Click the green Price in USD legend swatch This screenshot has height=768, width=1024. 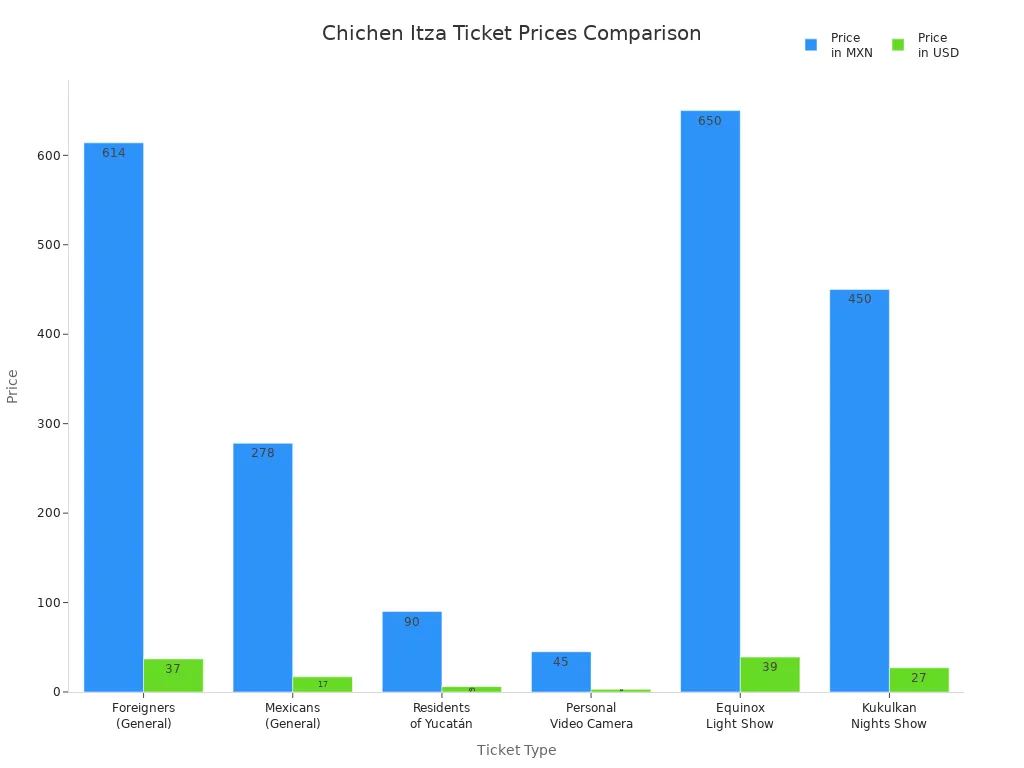tap(898, 45)
